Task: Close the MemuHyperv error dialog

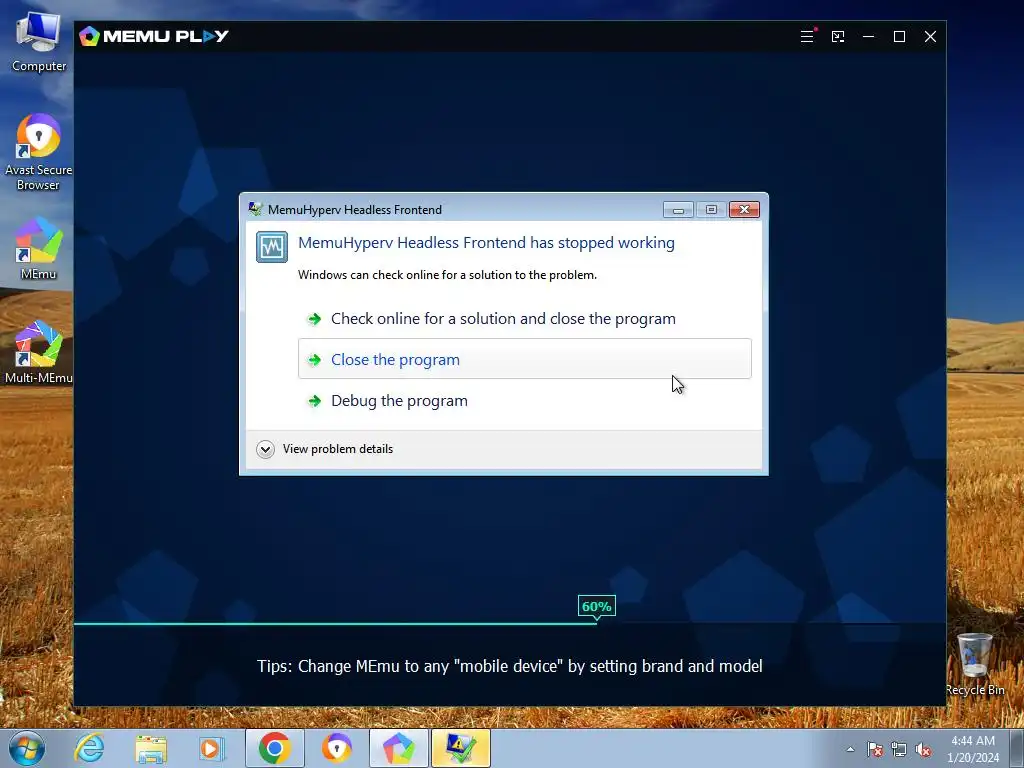Action: point(744,210)
